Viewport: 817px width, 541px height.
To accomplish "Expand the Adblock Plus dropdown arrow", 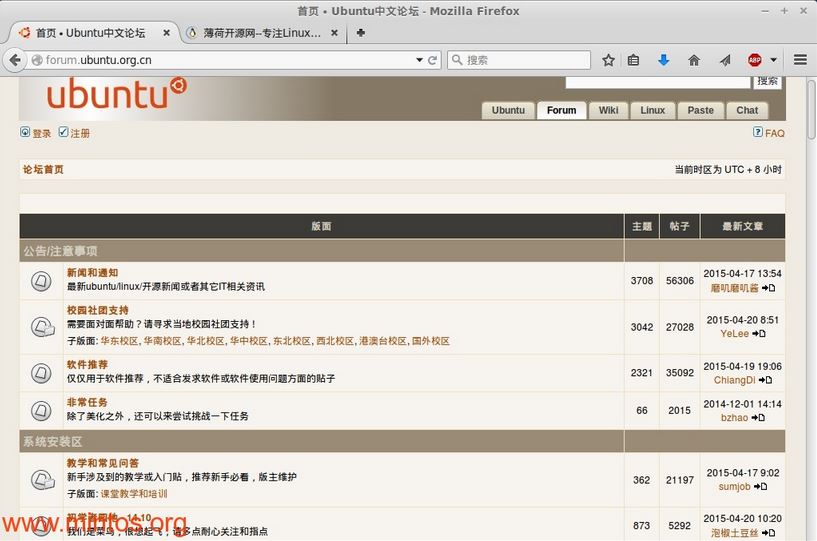I will (773, 60).
